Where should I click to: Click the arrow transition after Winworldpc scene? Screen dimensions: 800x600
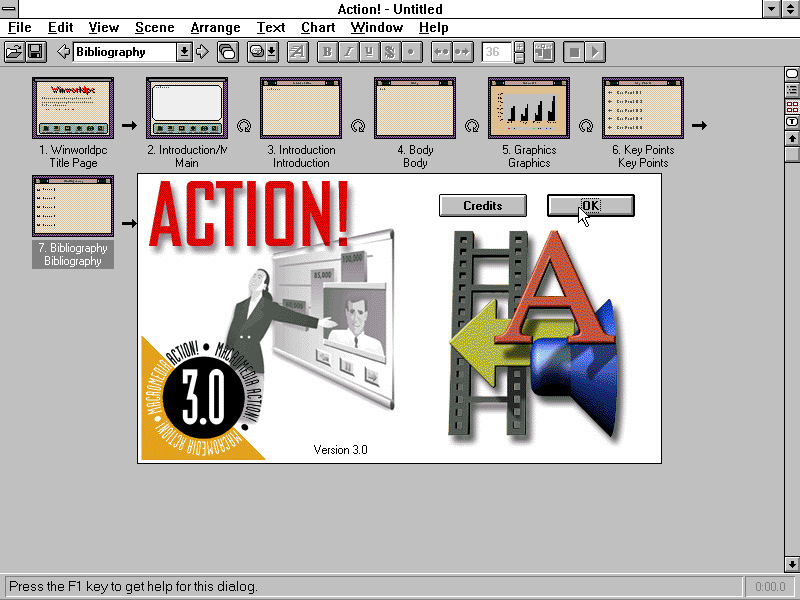130,125
